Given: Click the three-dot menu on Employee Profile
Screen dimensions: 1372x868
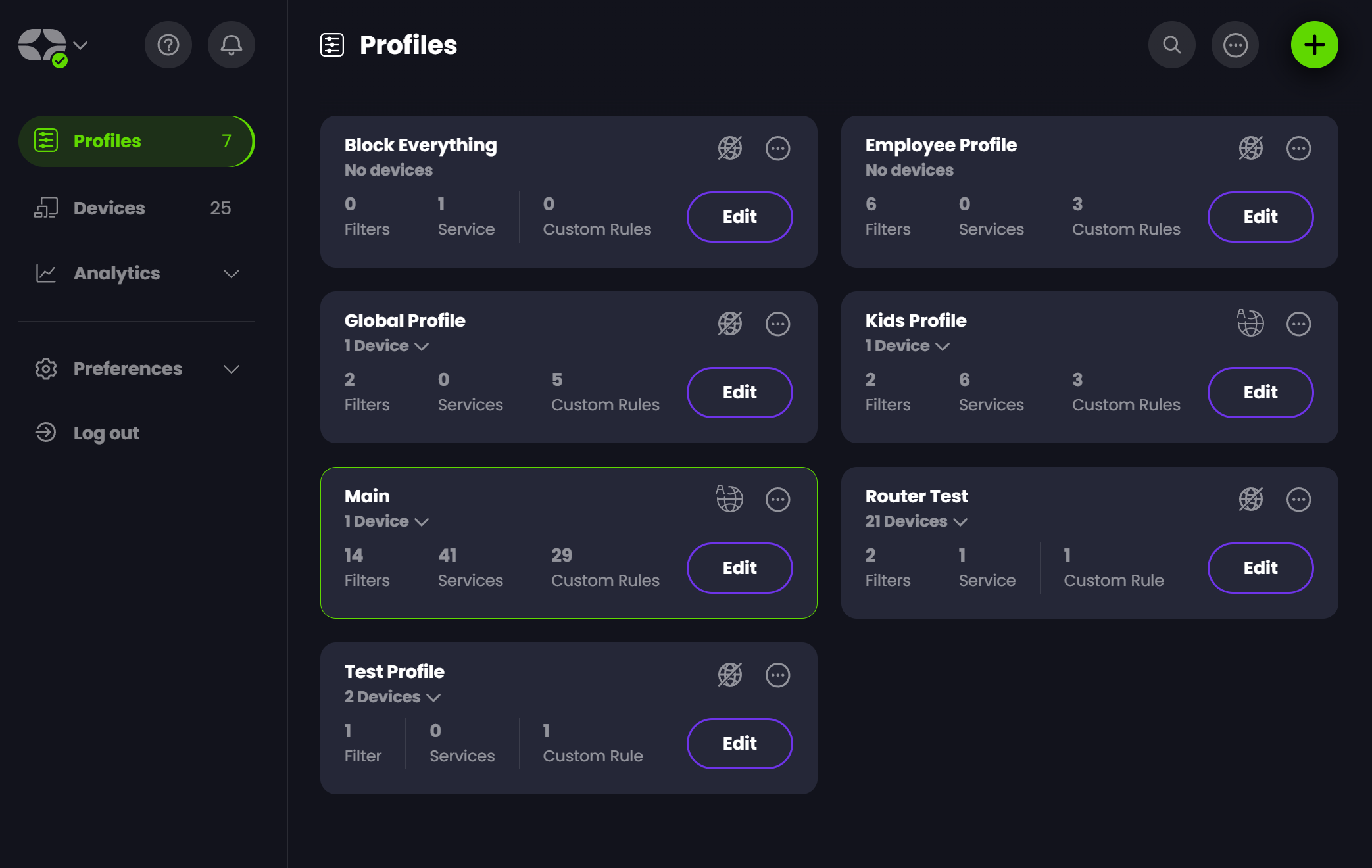Looking at the screenshot, I should (x=1298, y=148).
